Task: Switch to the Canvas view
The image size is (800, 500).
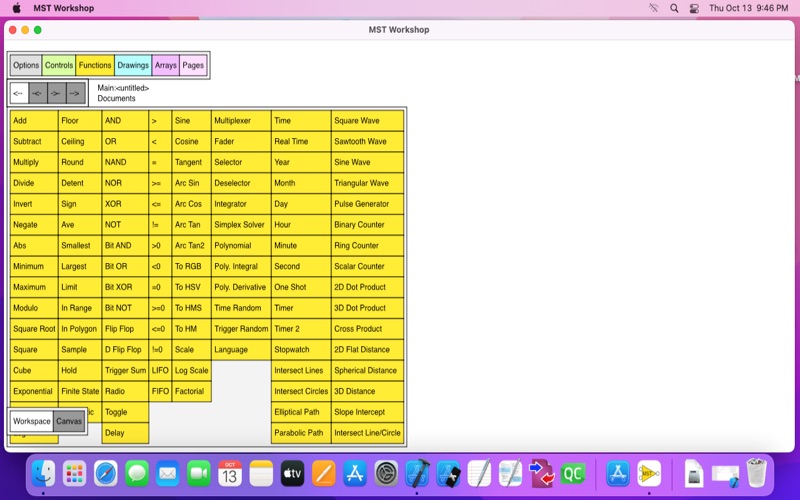Action: [x=69, y=421]
